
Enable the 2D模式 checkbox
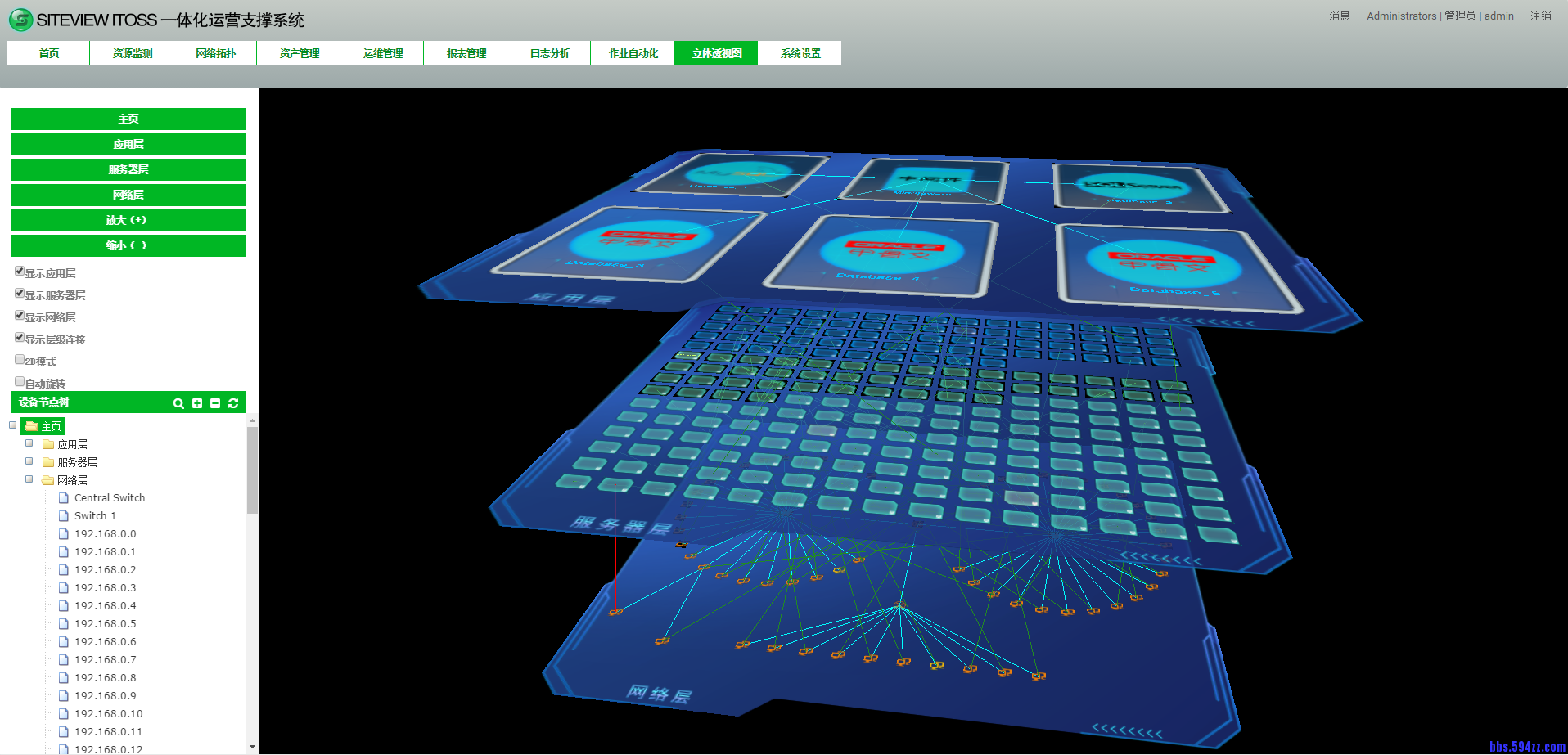pos(20,360)
